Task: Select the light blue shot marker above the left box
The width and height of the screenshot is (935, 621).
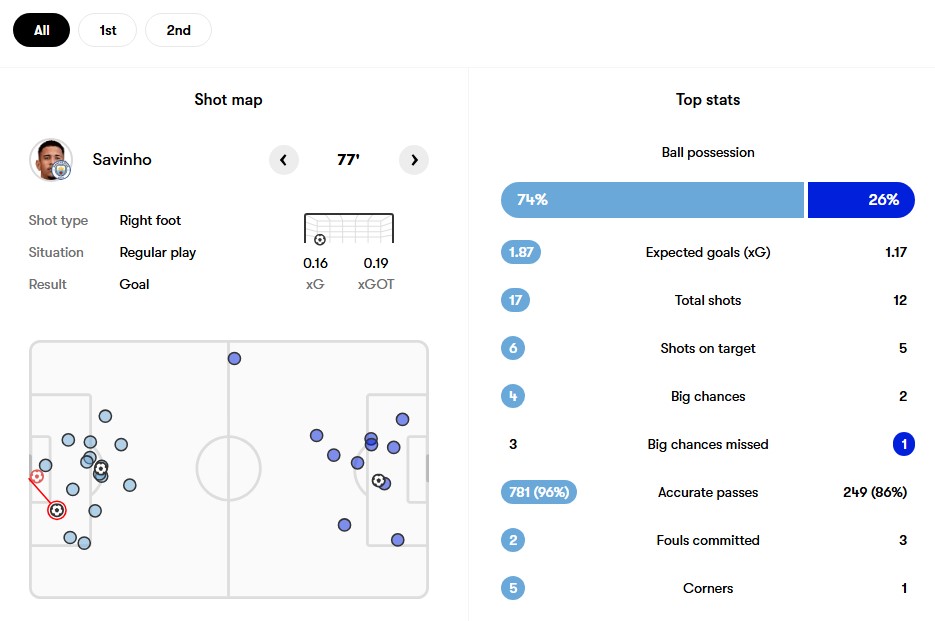Action: (106, 416)
